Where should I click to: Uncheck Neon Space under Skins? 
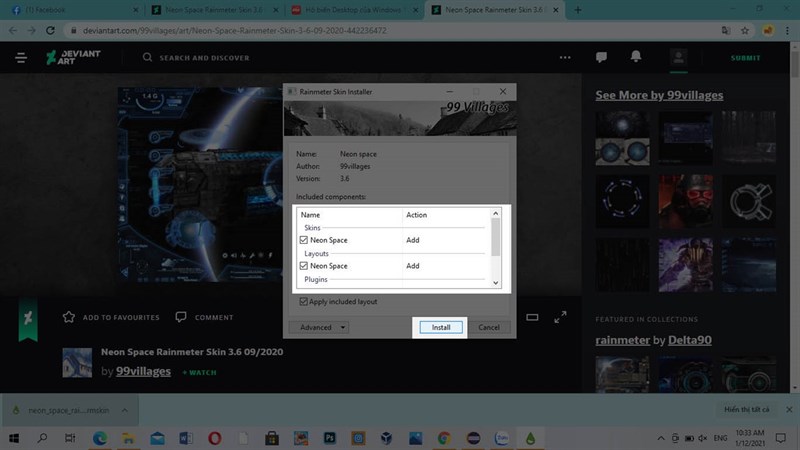coord(304,240)
